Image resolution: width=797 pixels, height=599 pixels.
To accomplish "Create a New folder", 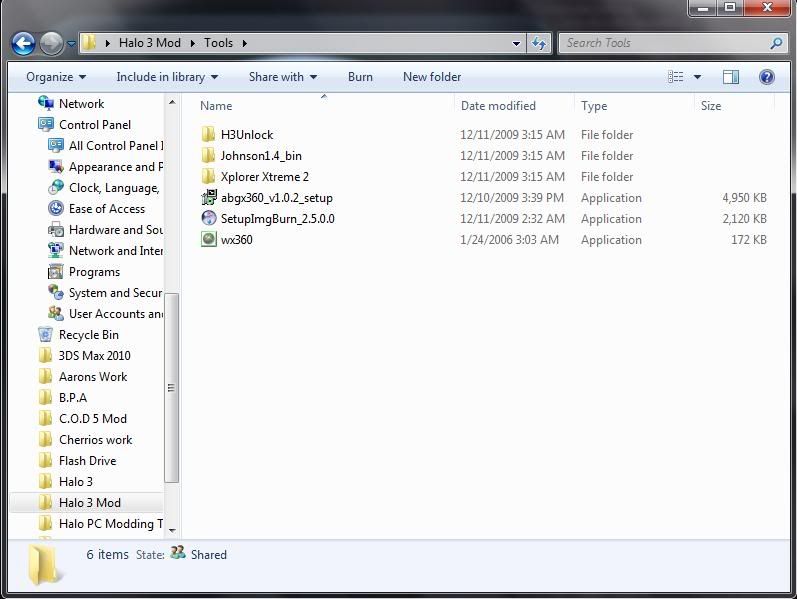I will coord(432,77).
